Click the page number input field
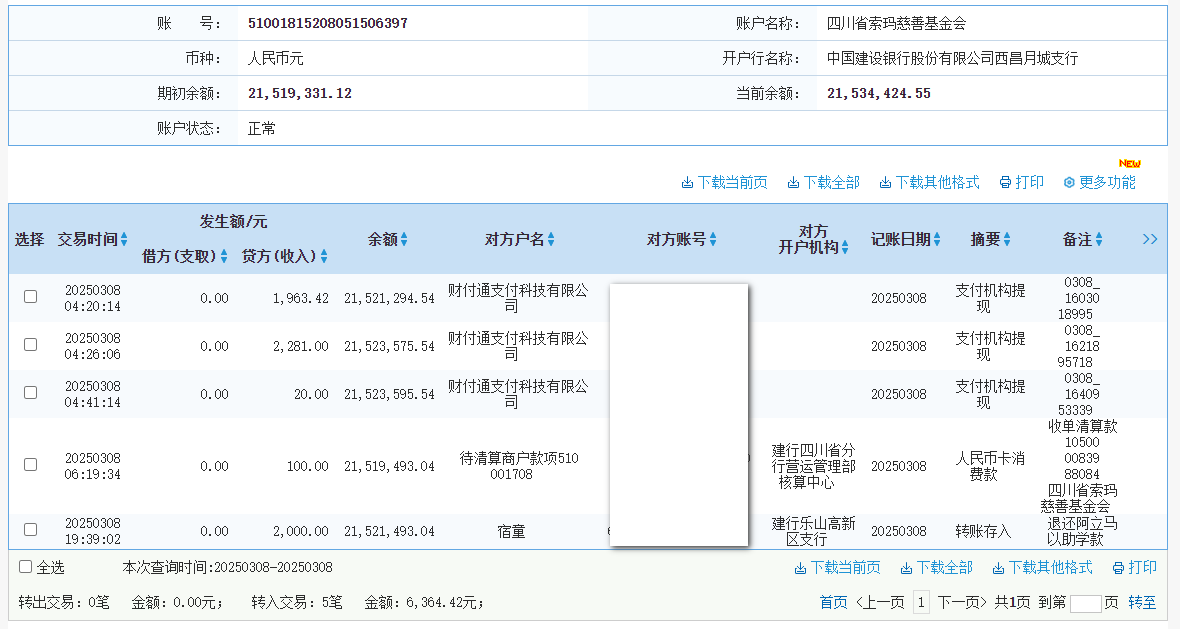The image size is (1180, 629). (x=1085, y=603)
